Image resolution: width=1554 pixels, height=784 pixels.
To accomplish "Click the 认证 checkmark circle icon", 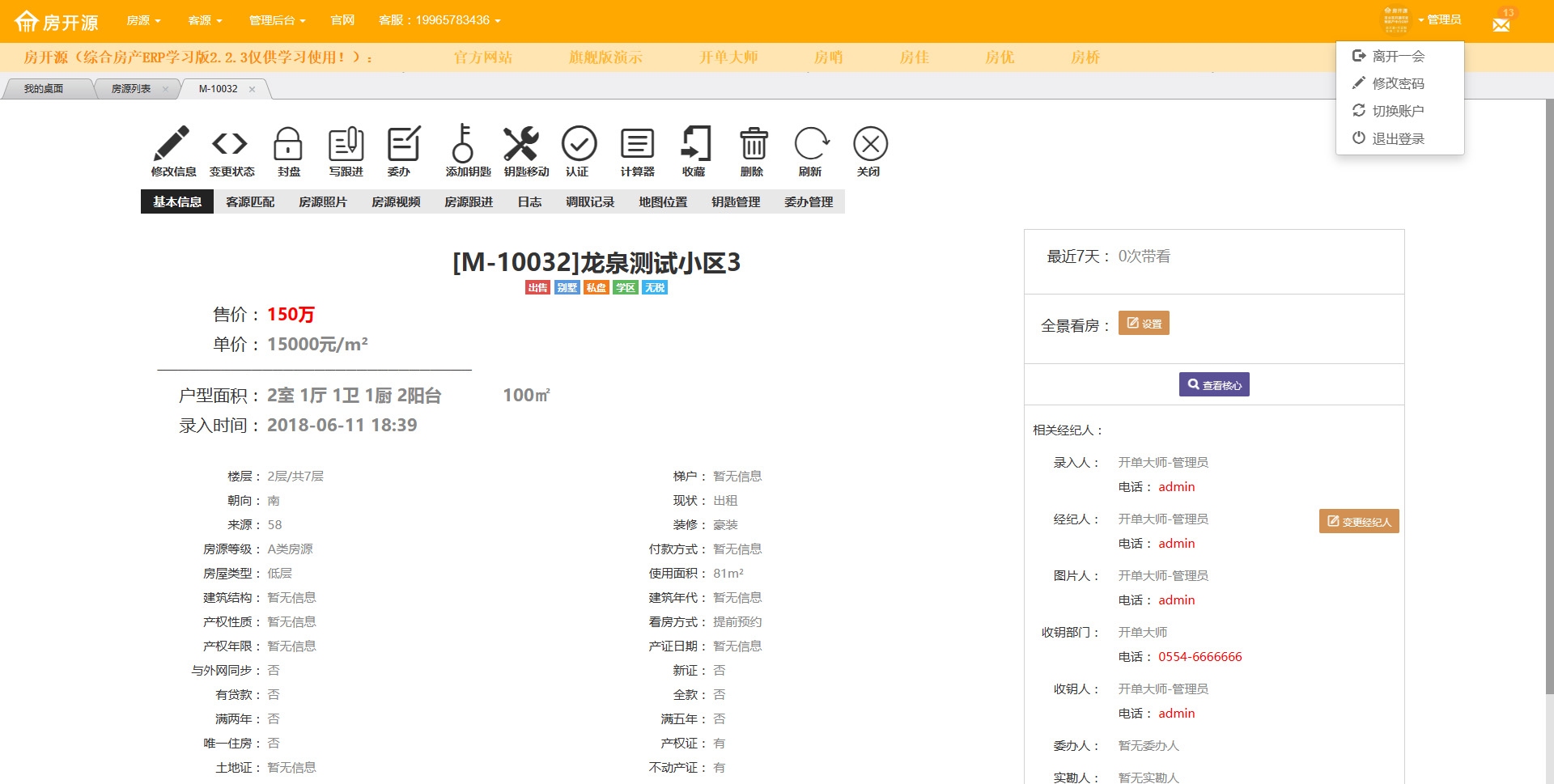I will (x=579, y=145).
